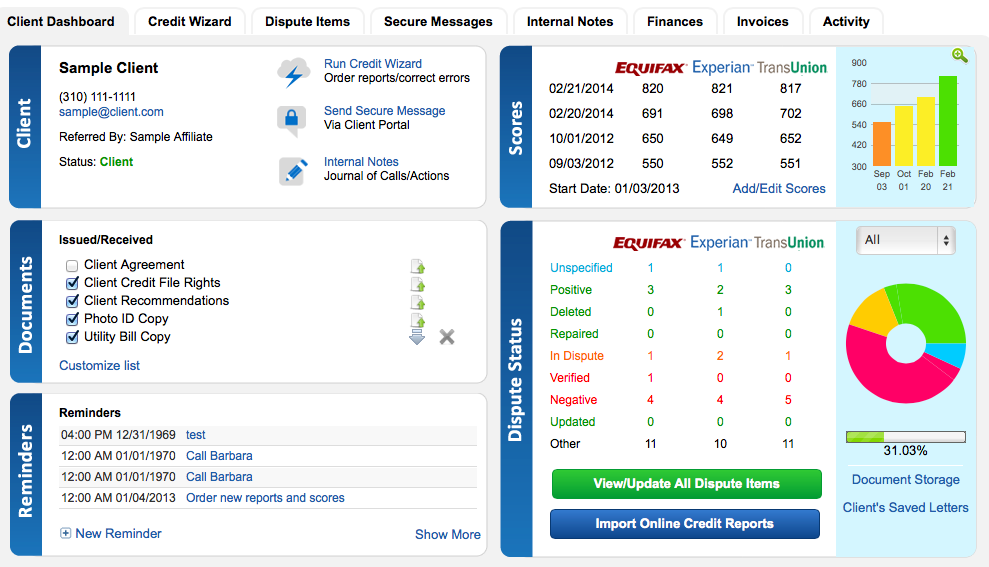Click the document storage usage progress bar
Screen dimensions: 989x567
(905, 436)
